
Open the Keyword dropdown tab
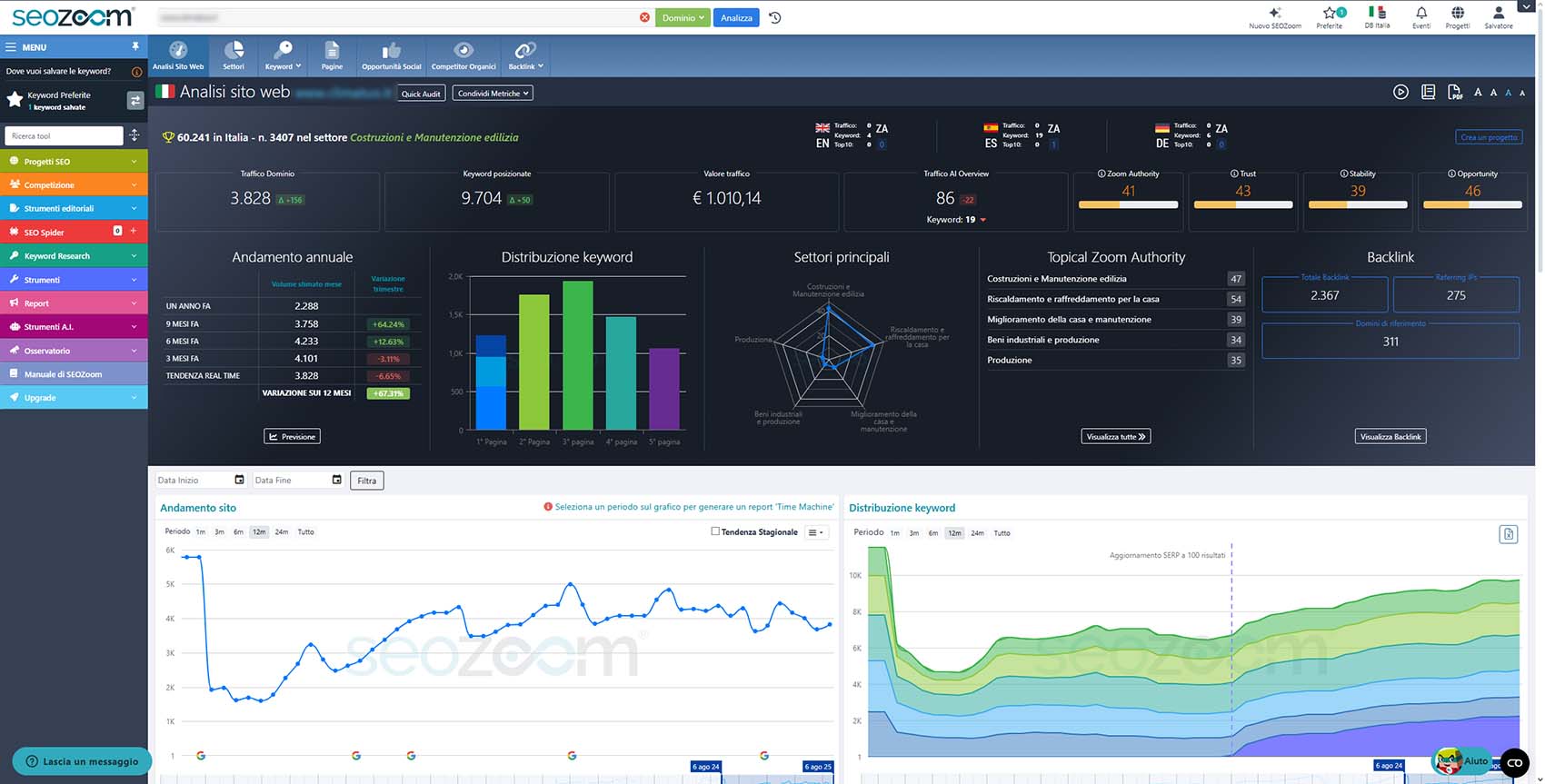pyautogui.click(x=283, y=55)
